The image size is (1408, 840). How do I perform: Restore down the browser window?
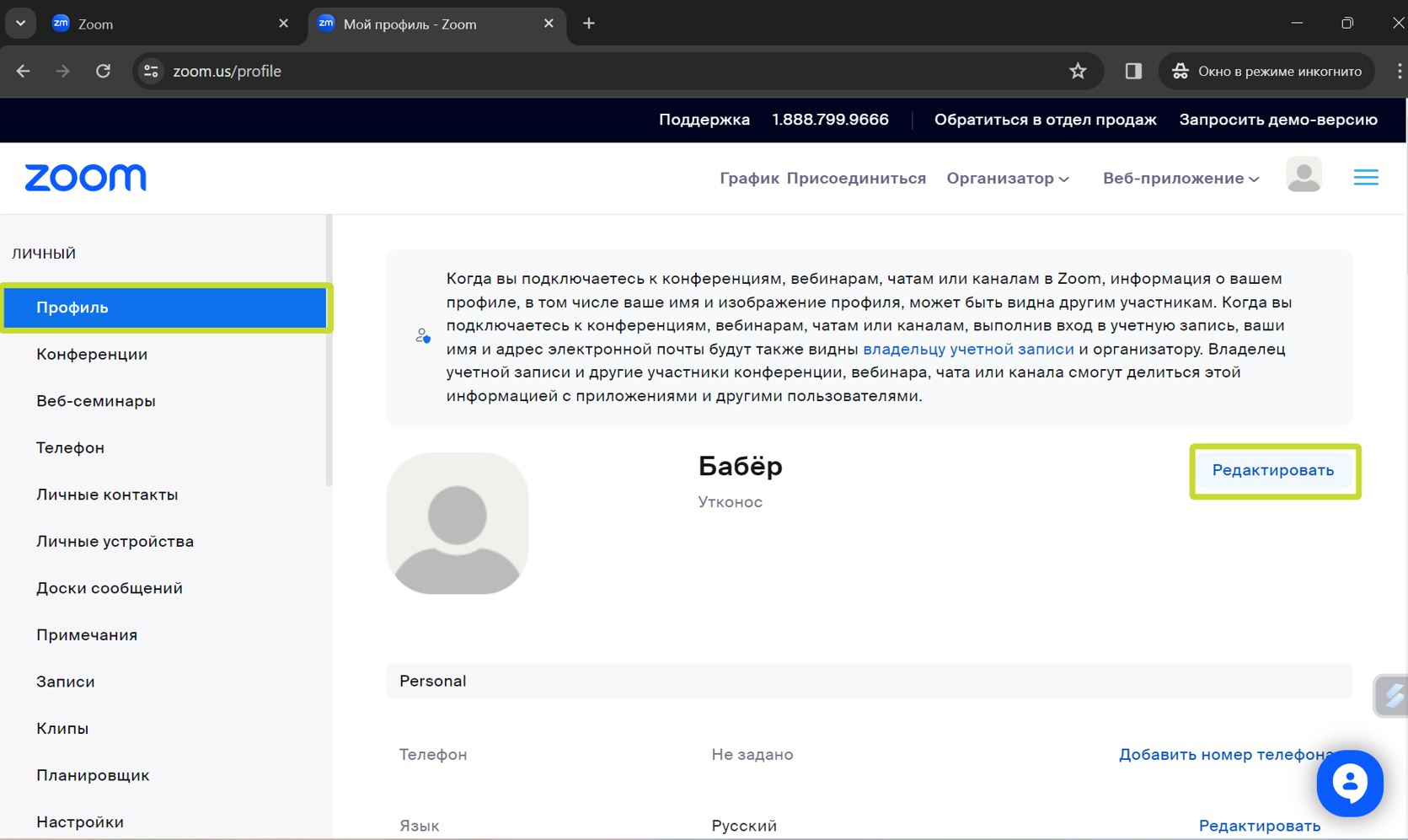pyautogui.click(x=1347, y=24)
